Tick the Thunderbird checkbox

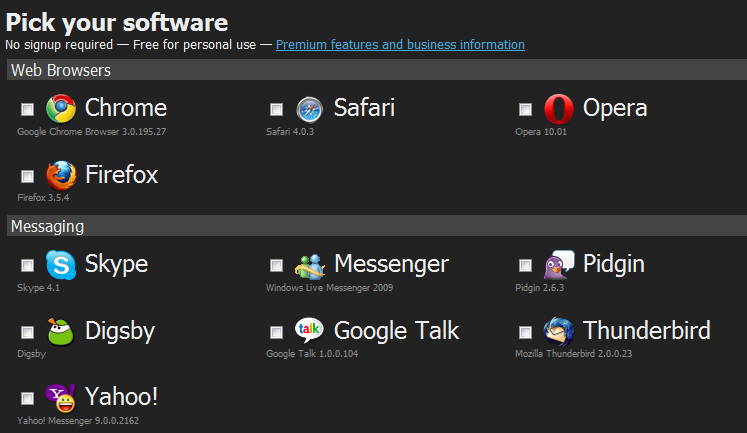[x=525, y=332]
